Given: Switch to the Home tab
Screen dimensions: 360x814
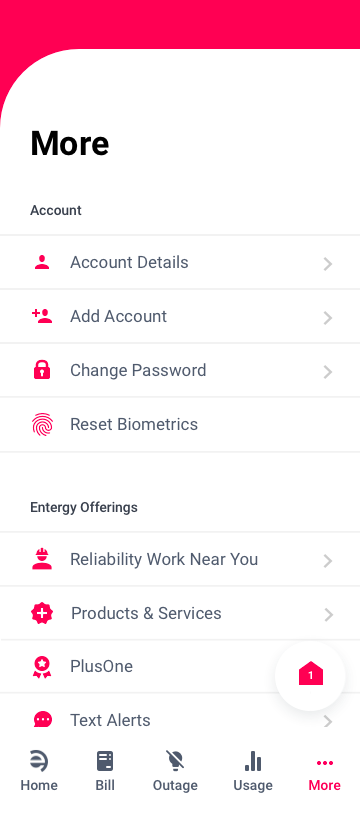Looking at the screenshot, I should (x=39, y=771).
